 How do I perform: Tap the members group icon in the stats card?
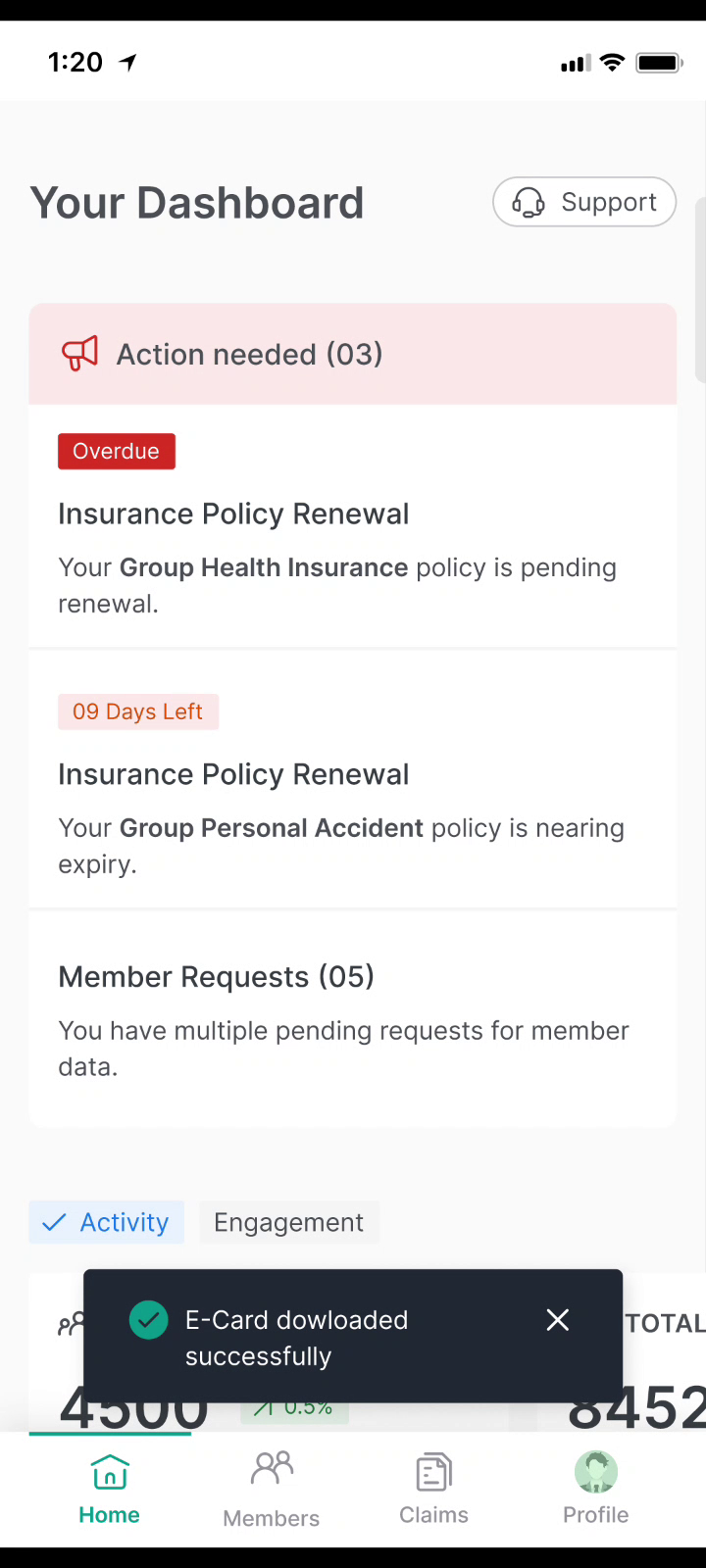pos(71,1325)
